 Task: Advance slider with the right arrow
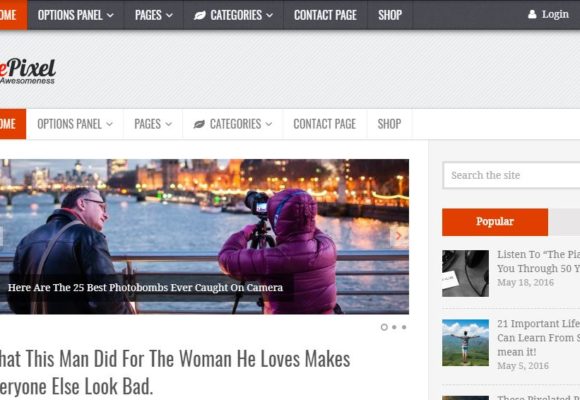pos(399,236)
